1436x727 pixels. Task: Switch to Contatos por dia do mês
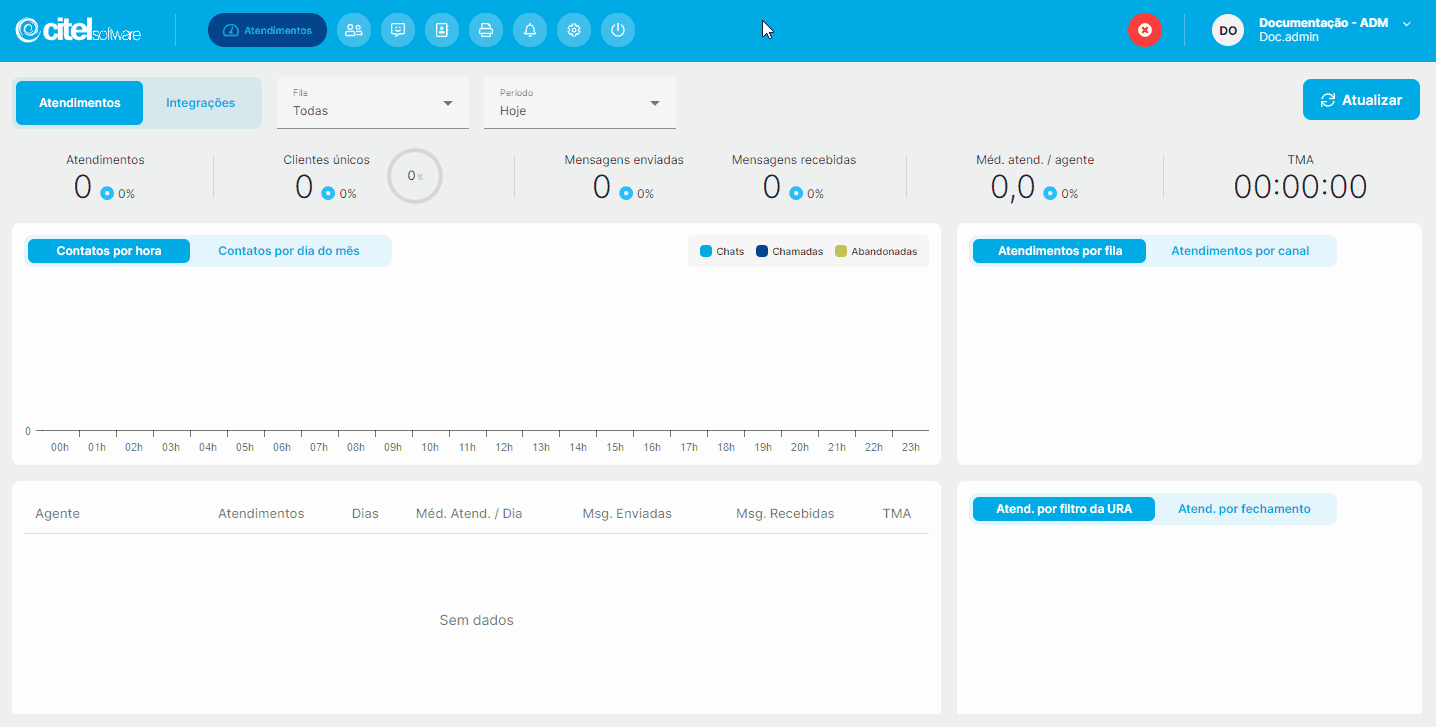pyautogui.click(x=289, y=251)
